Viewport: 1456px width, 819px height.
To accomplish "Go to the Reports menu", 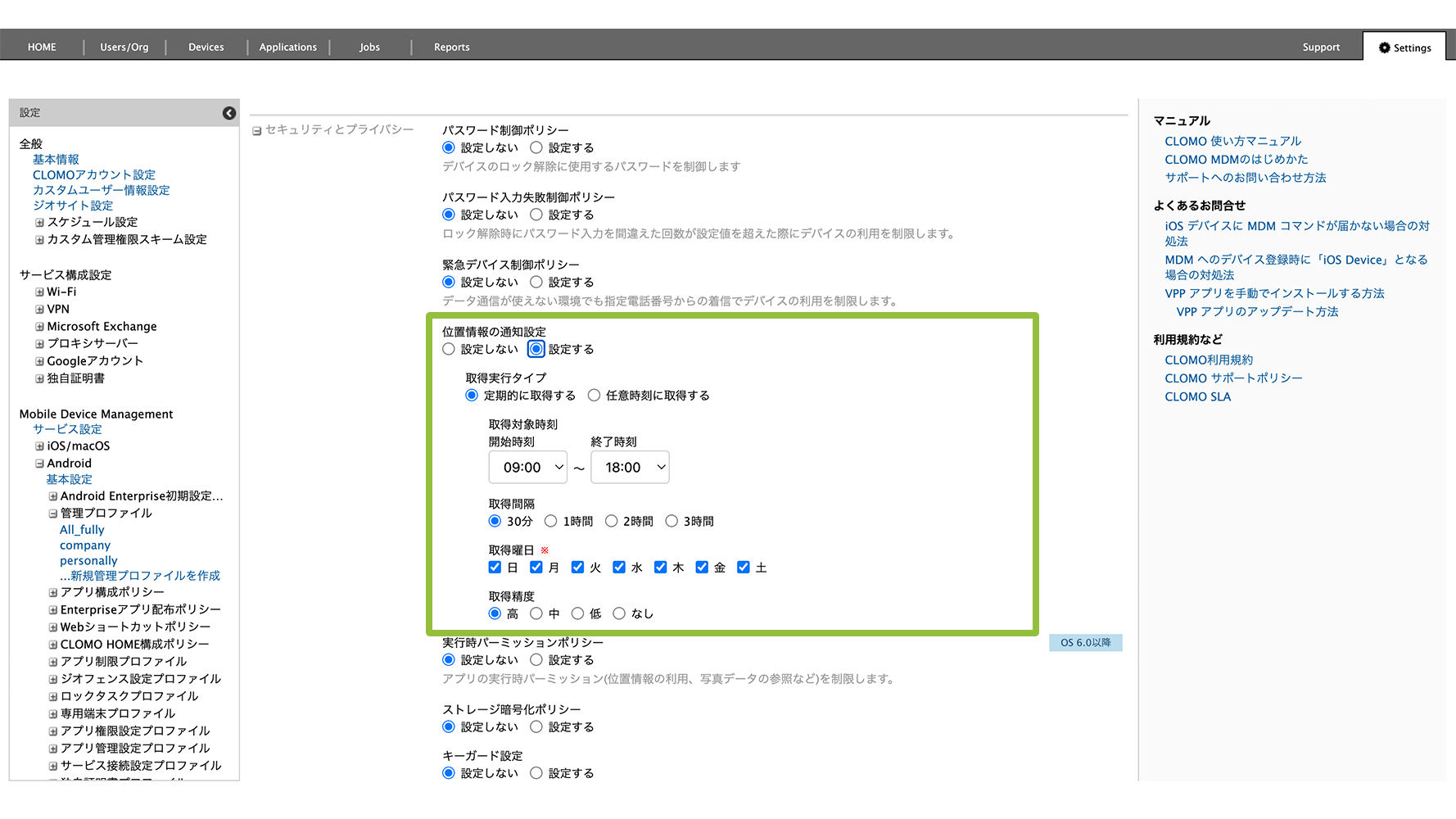I will 451,48.
